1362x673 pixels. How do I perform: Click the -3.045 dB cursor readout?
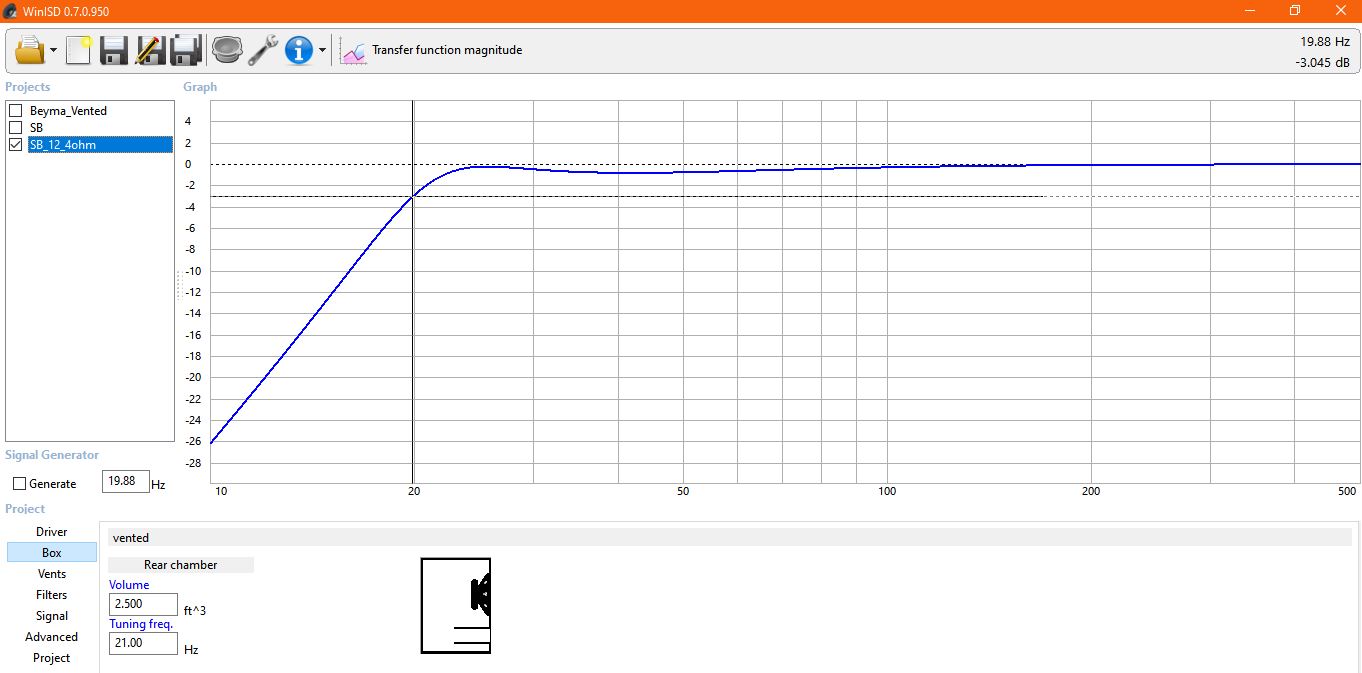1322,62
